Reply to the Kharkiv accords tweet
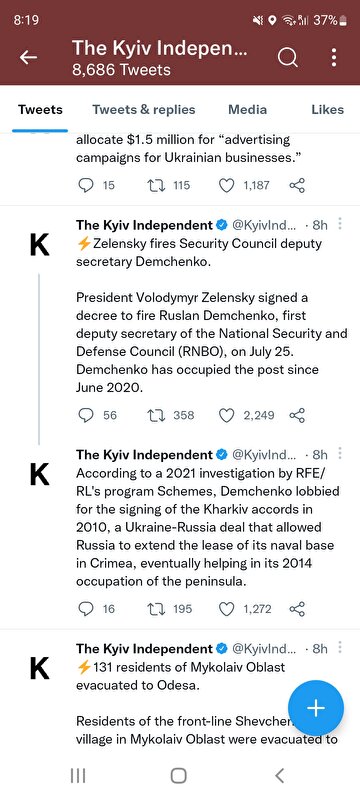 coord(86,609)
